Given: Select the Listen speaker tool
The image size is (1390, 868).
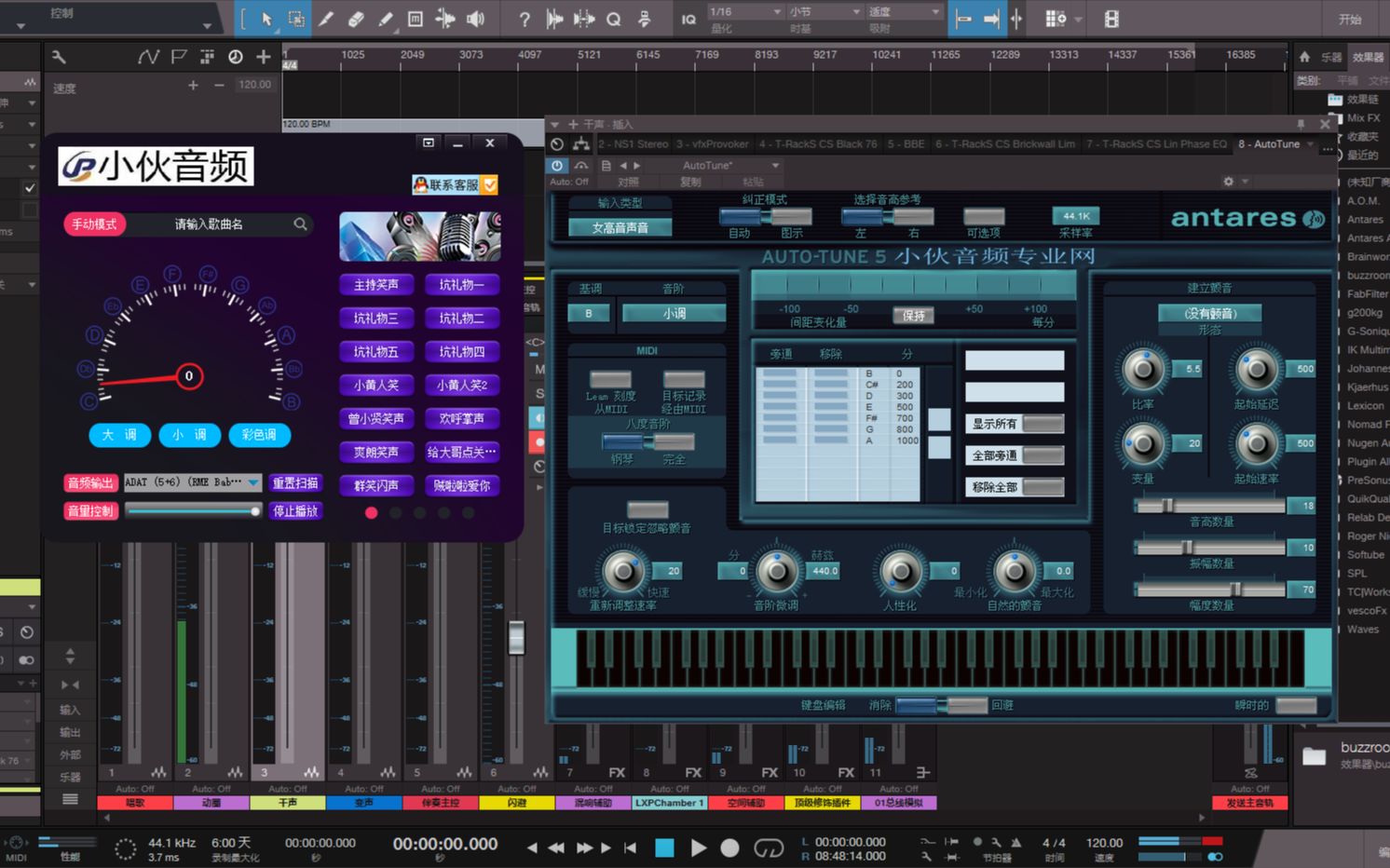Looking at the screenshot, I should pyautogui.click(x=475, y=19).
